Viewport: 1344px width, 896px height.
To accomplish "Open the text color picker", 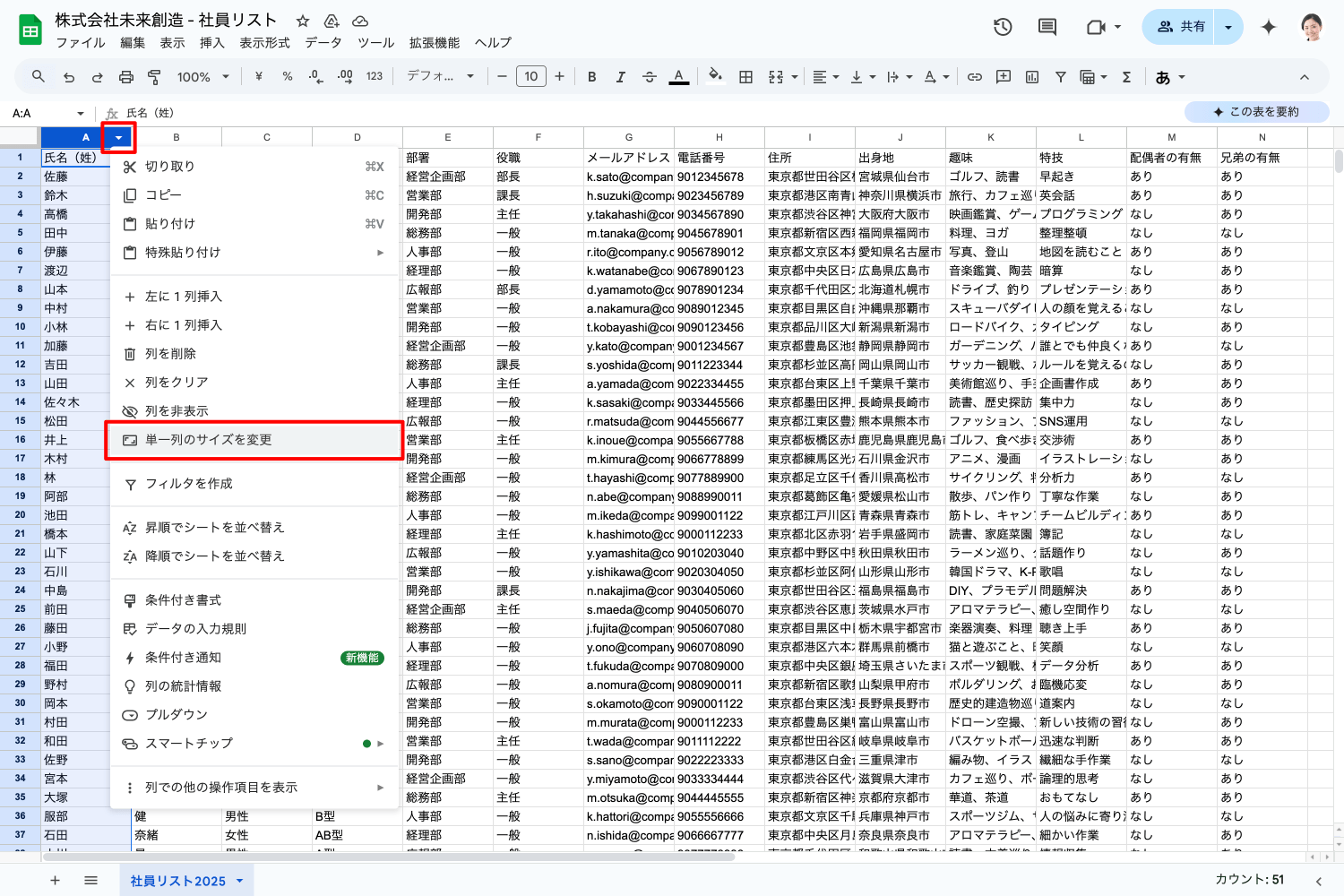I will (679, 77).
